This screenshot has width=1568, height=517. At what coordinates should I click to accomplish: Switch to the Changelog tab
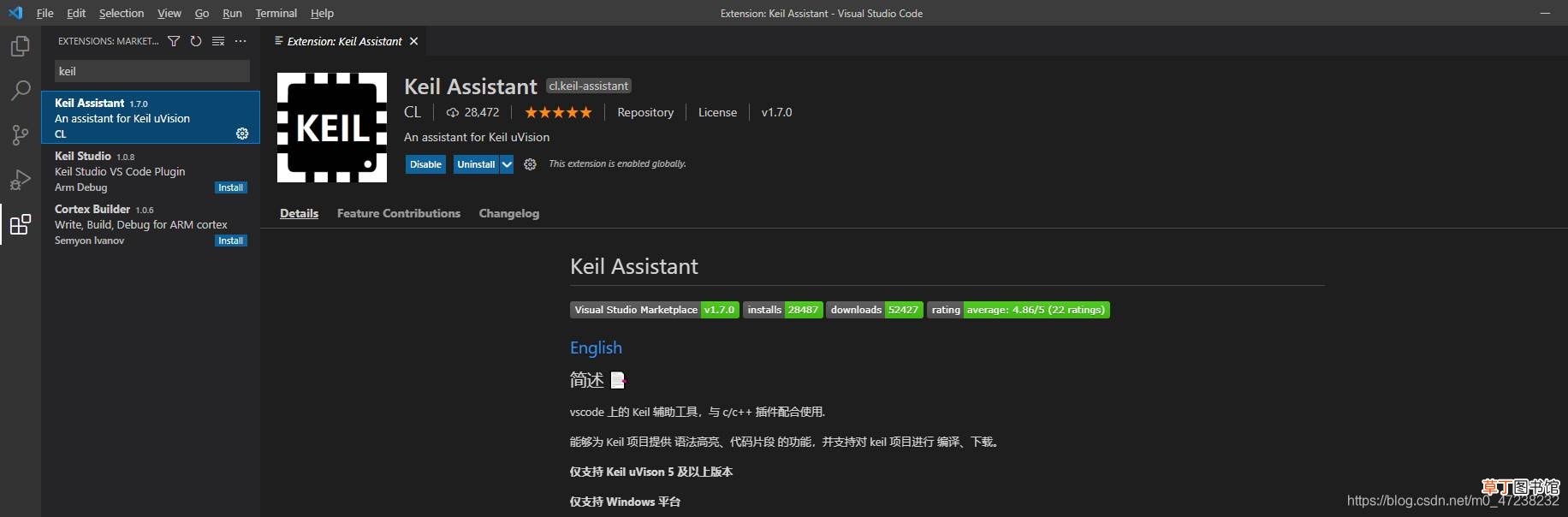(x=509, y=213)
